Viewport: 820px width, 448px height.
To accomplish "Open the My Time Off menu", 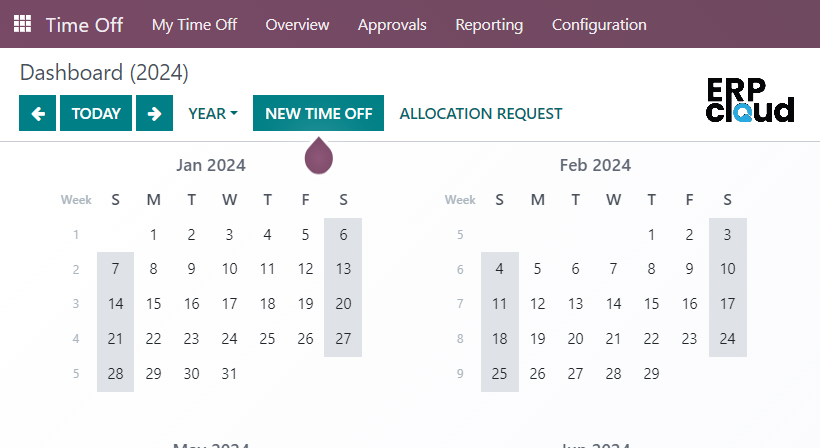I will click(x=195, y=25).
